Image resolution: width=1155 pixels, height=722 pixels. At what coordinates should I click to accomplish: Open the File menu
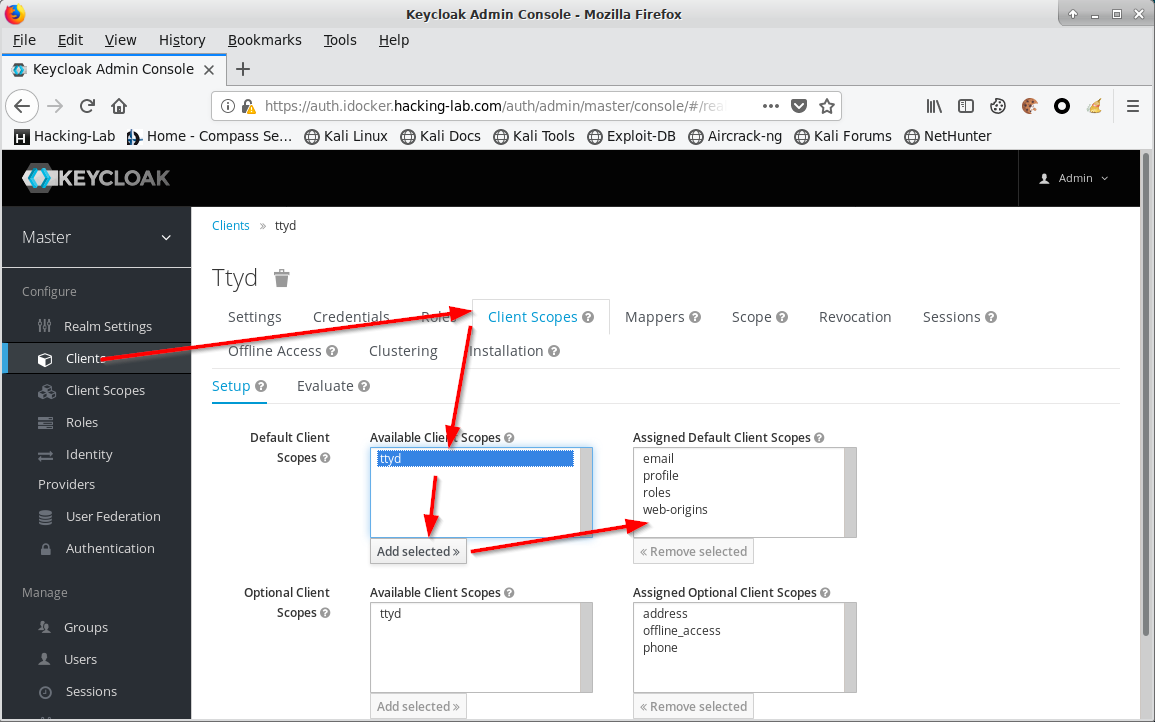[x=24, y=40]
